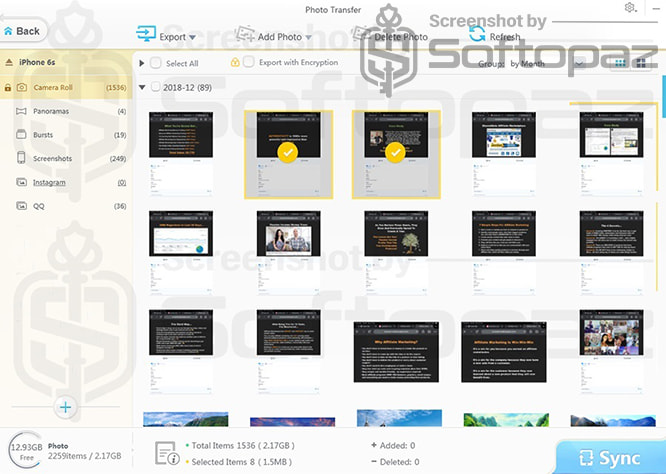This screenshot has width=666, height=474.
Task: Click the Delete Photo icon
Action: pos(361,34)
